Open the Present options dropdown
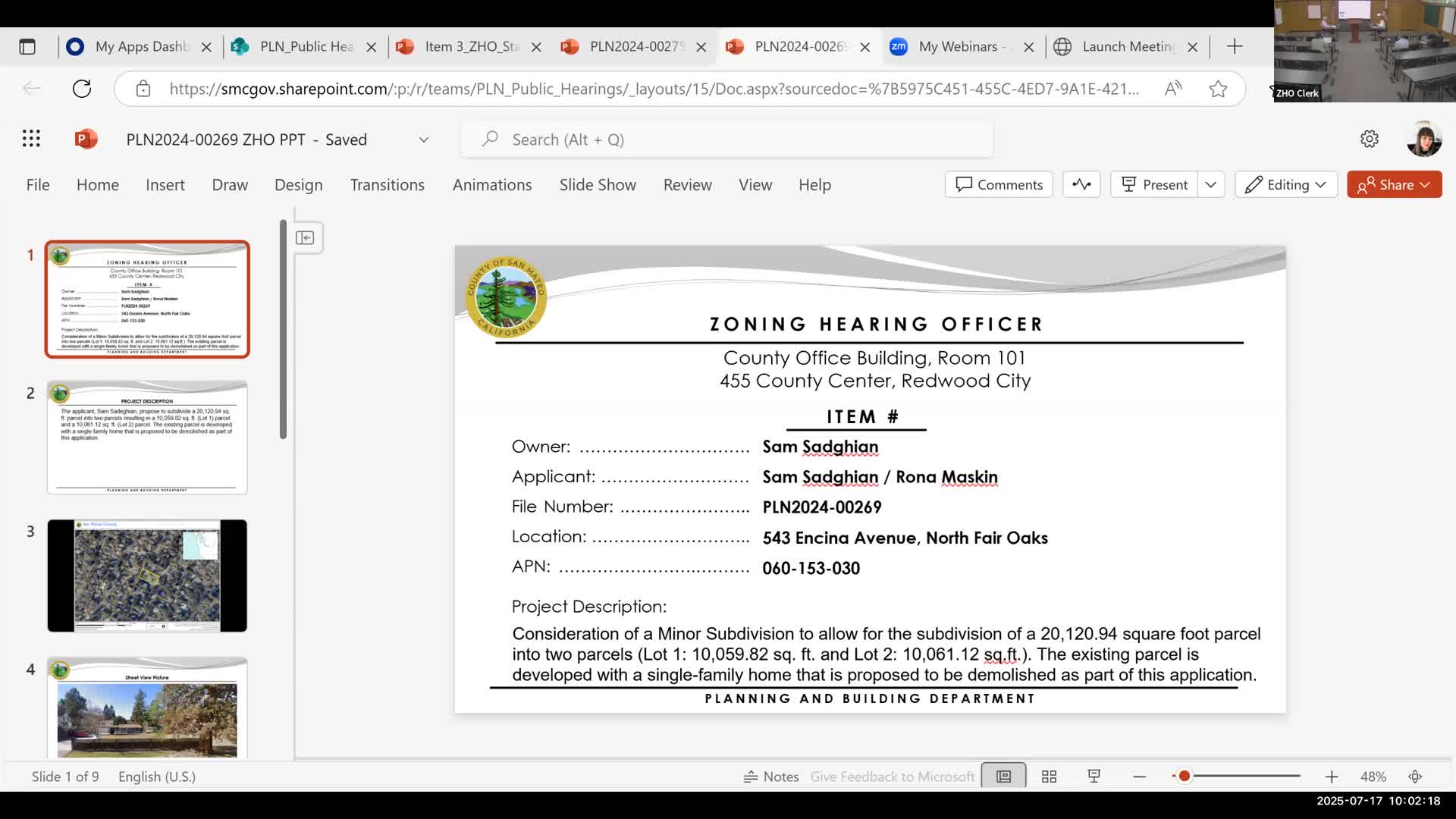1456x819 pixels. click(x=1211, y=184)
